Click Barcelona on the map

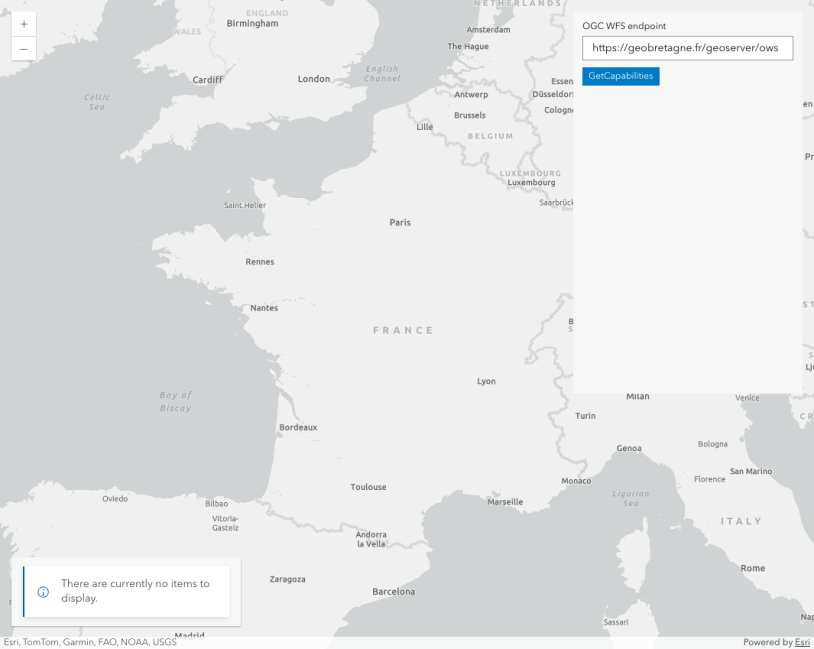[x=393, y=592]
